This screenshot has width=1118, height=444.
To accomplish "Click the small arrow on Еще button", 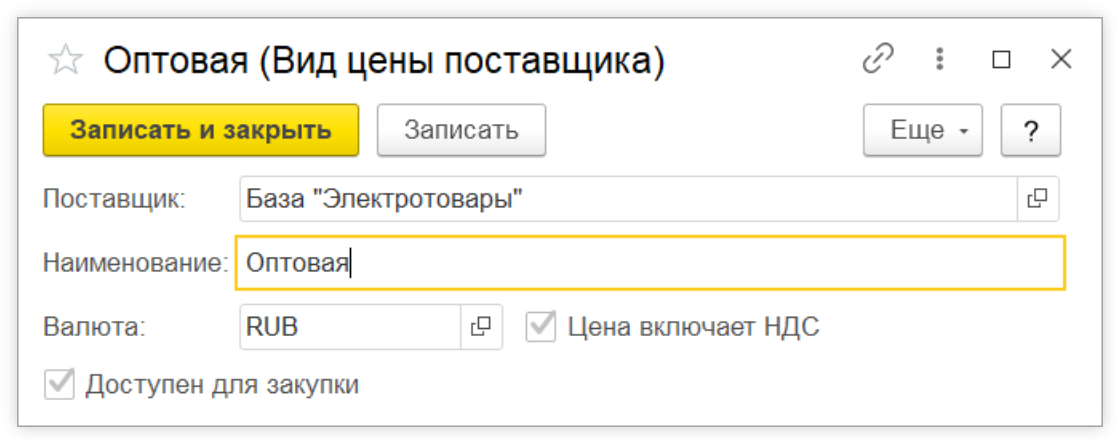I will pyautogui.click(x=963, y=132).
